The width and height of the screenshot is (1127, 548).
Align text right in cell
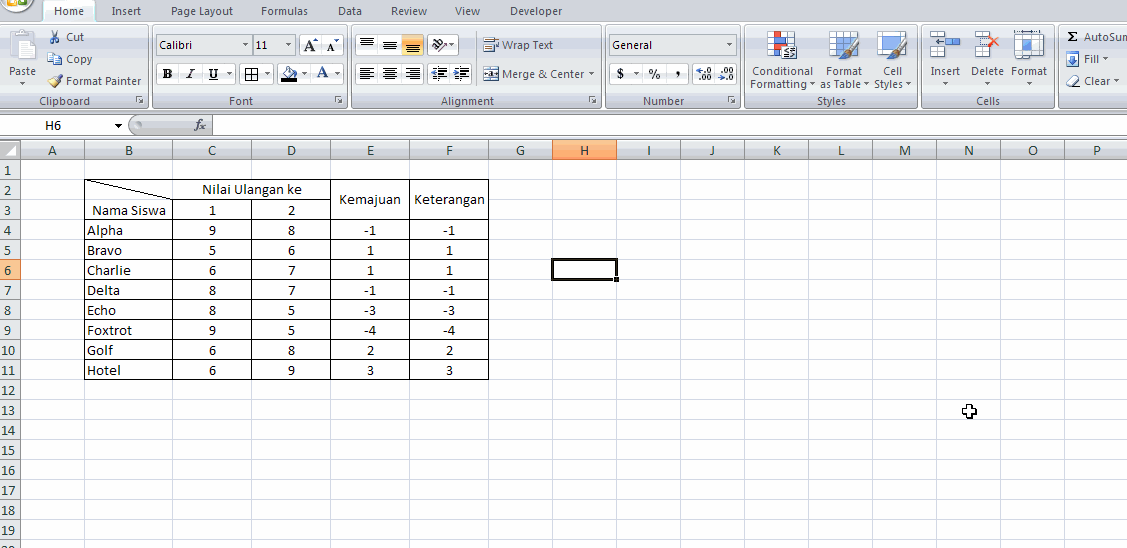413,73
